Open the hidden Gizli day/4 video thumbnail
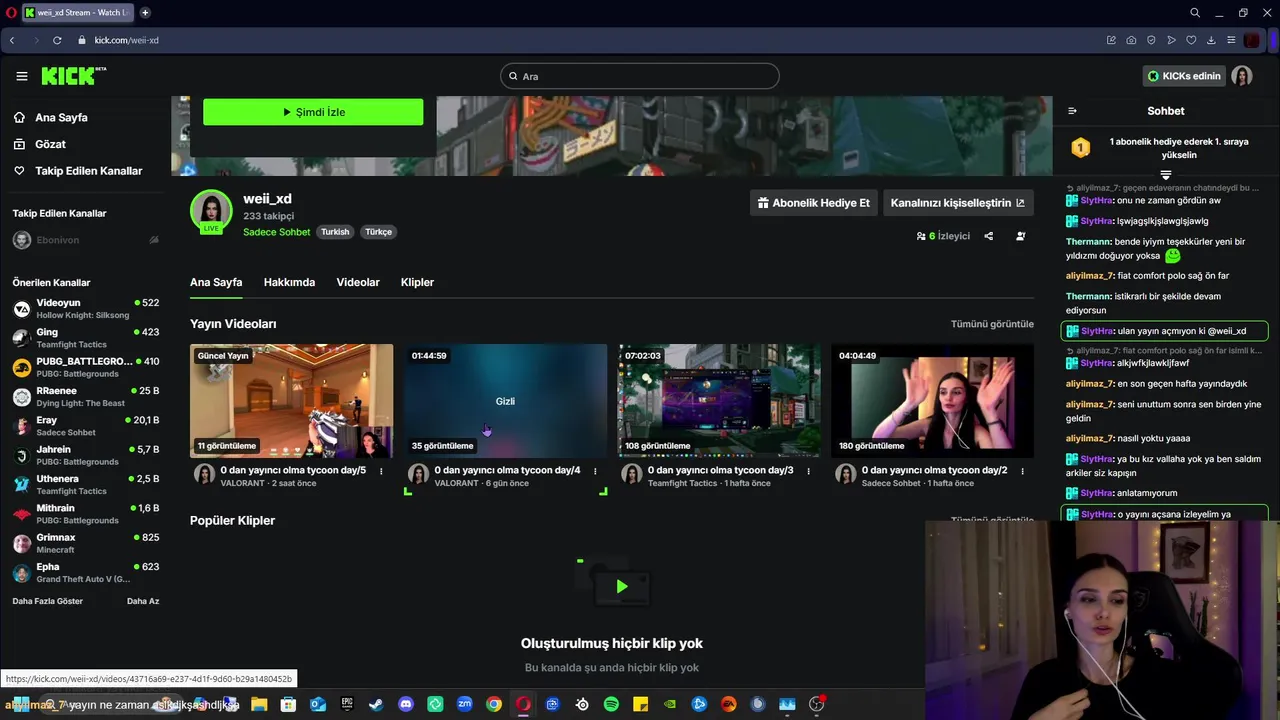Viewport: 1280px width, 720px height. click(x=505, y=401)
